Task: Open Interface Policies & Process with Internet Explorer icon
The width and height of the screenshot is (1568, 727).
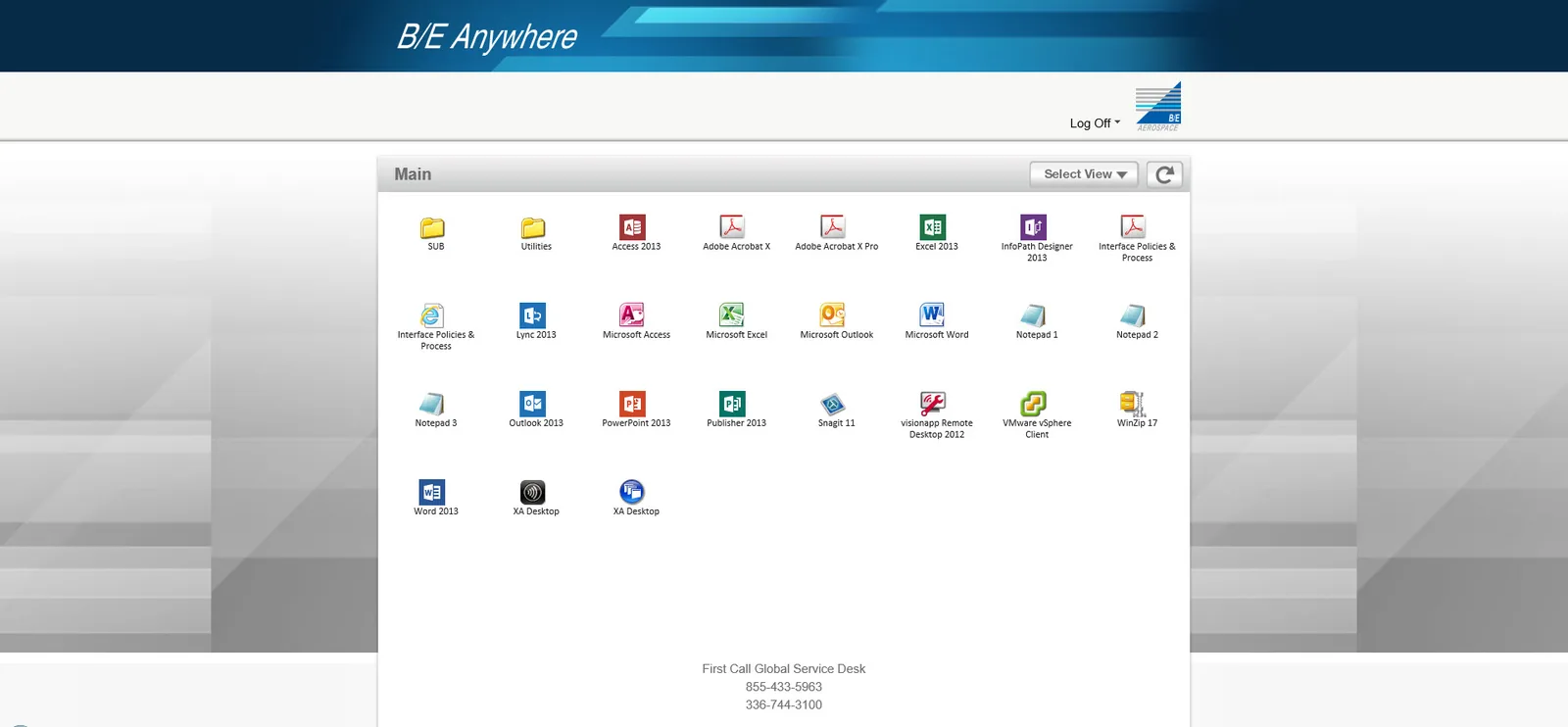Action: pos(433,315)
